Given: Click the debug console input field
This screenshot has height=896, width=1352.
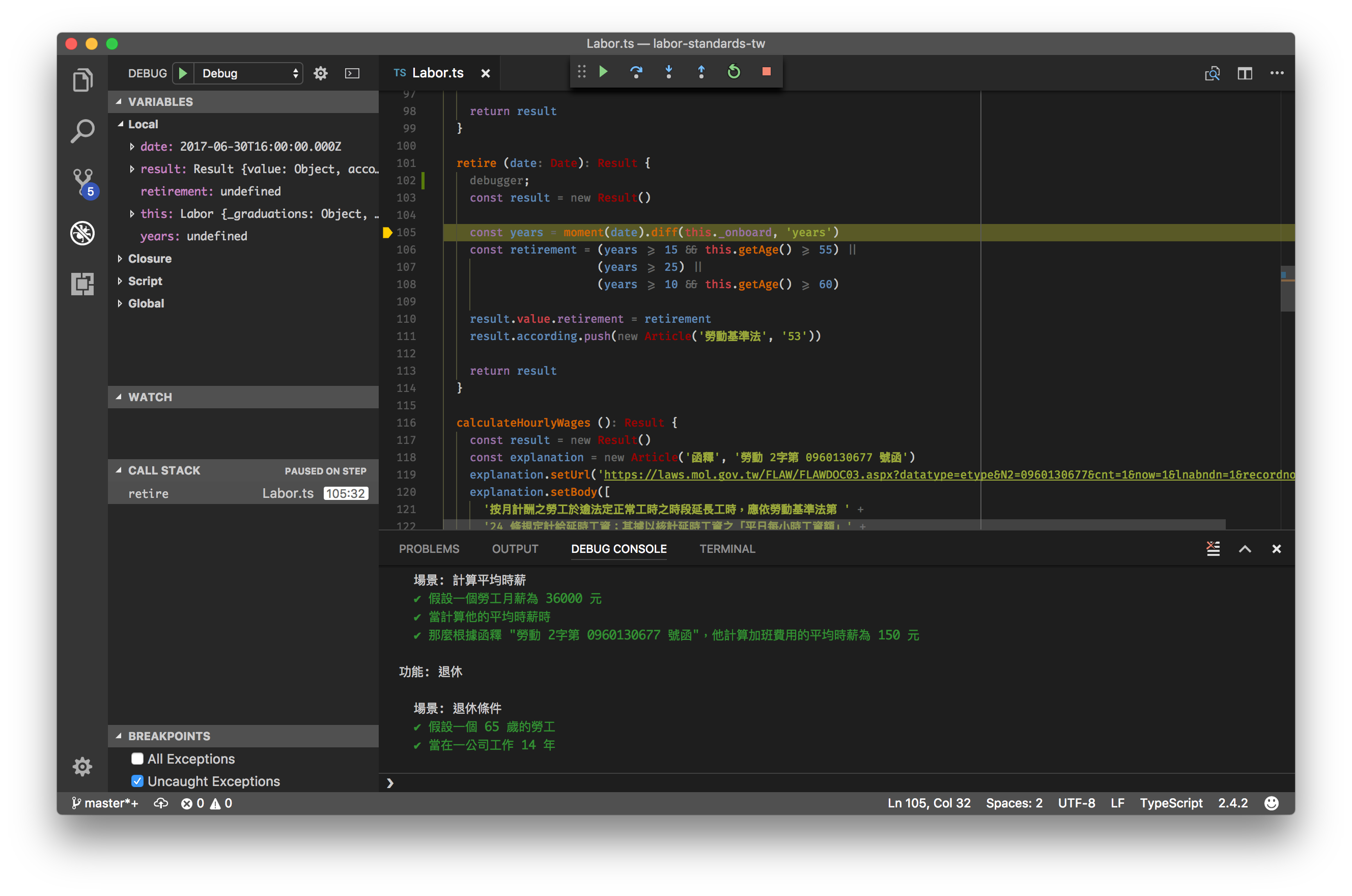Looking at the screenshot, I should tap(800, 783).
